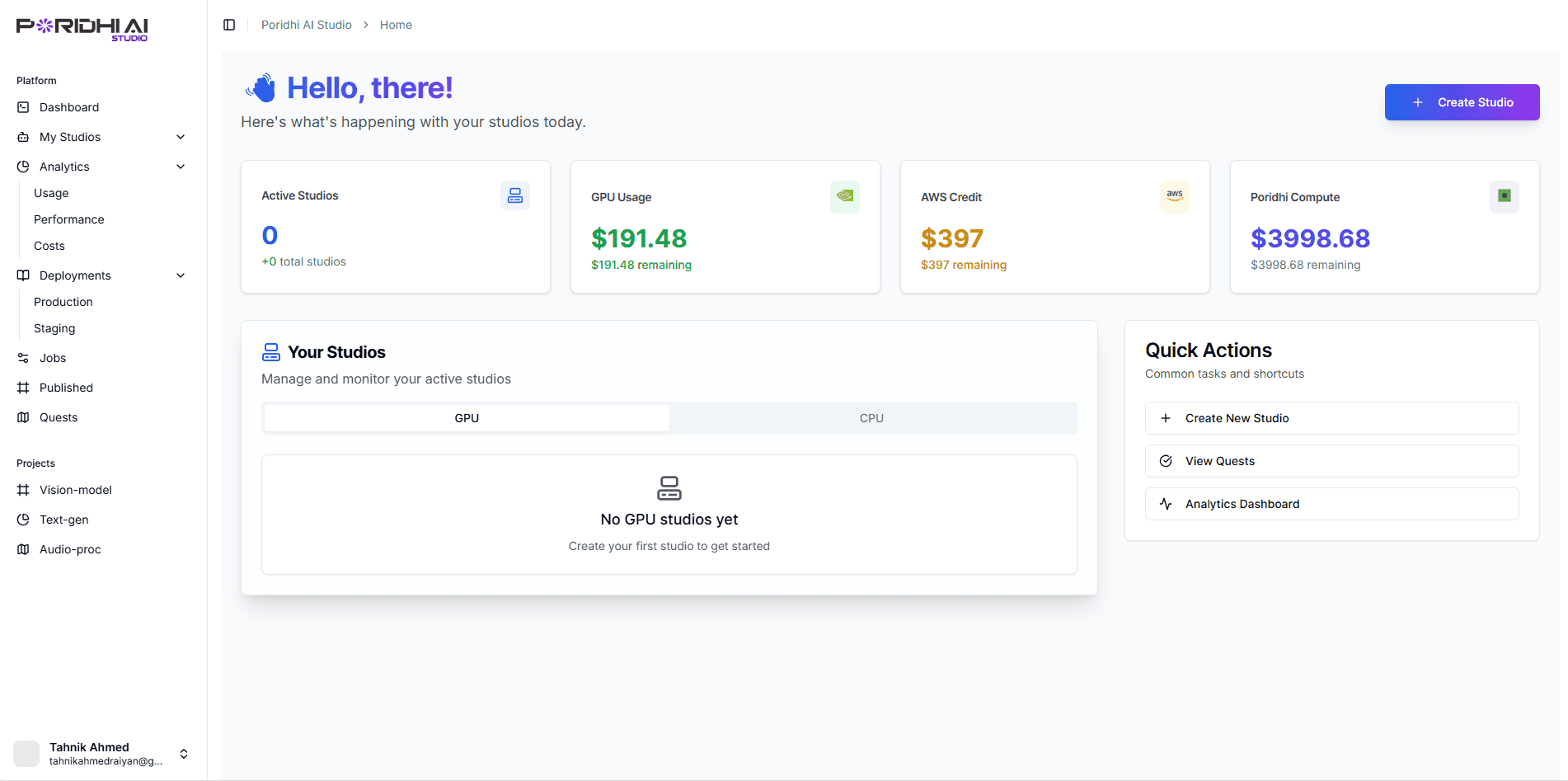Open the Text-gen project
Image resolution: width=1568 pixels, height=781 pixels.
[x=103, y=520]
